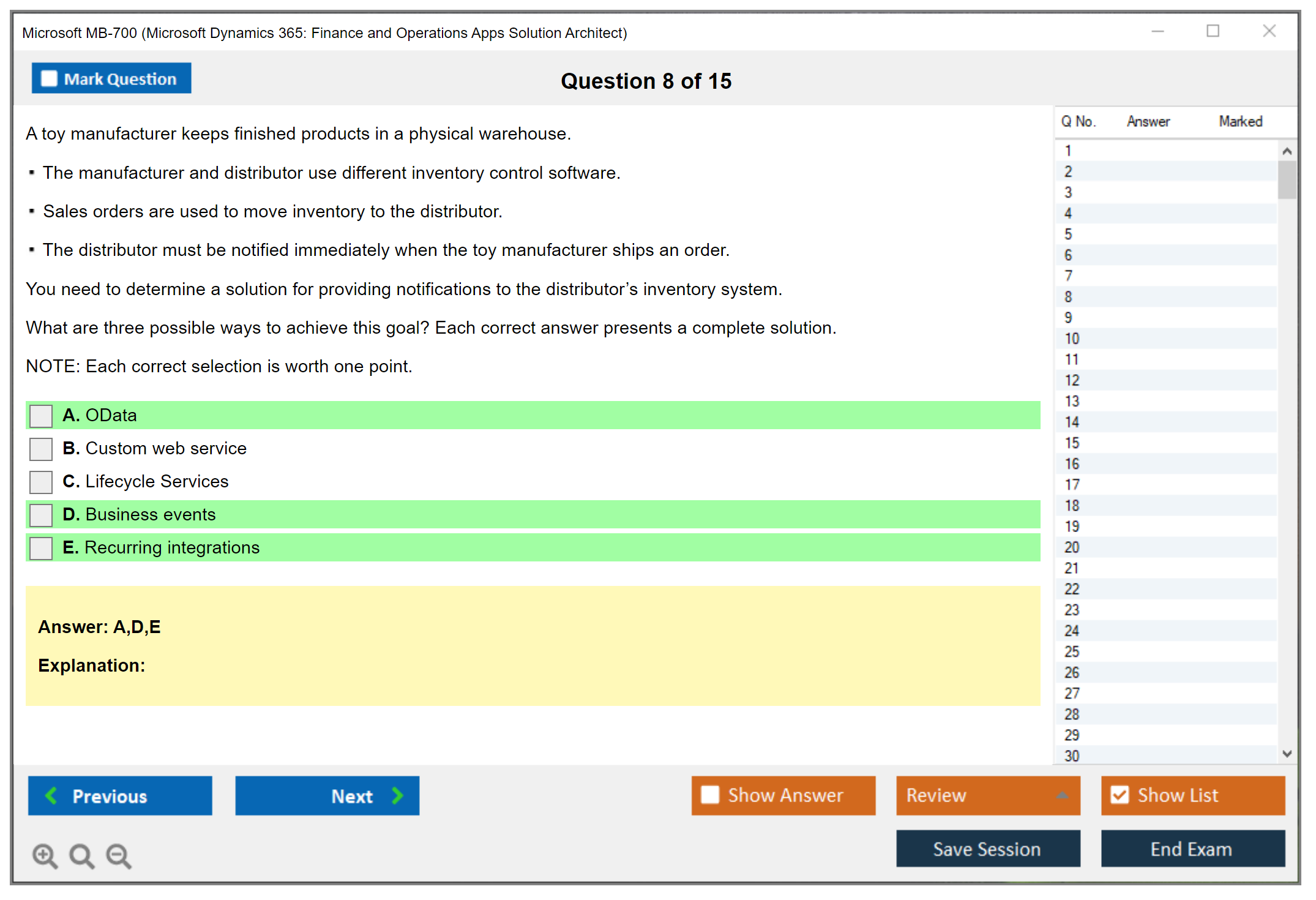Click the green right arrow on Next
1316x900 pixels.
(398, 795)
